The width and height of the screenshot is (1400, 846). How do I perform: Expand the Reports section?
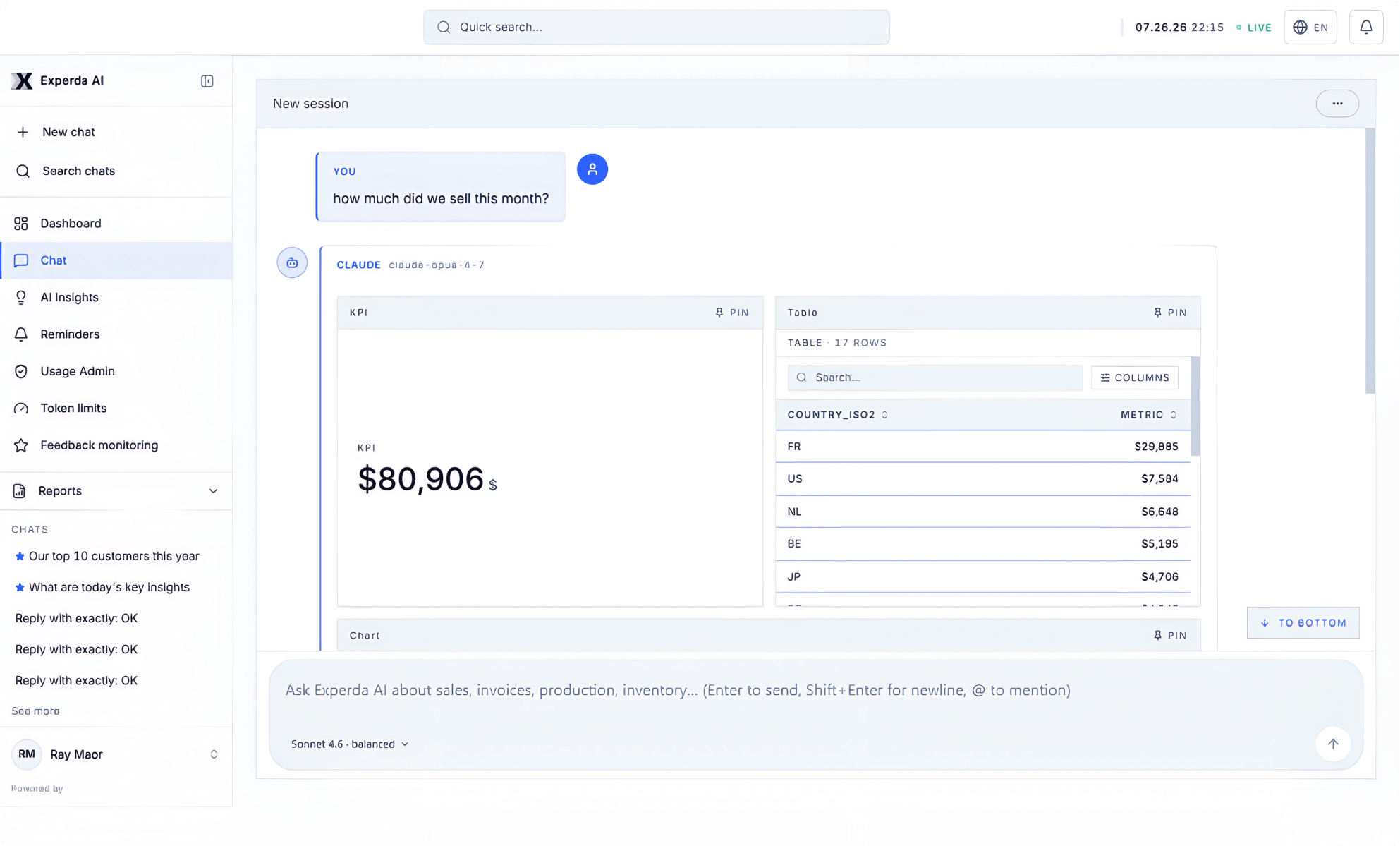(x=116, y=491)
